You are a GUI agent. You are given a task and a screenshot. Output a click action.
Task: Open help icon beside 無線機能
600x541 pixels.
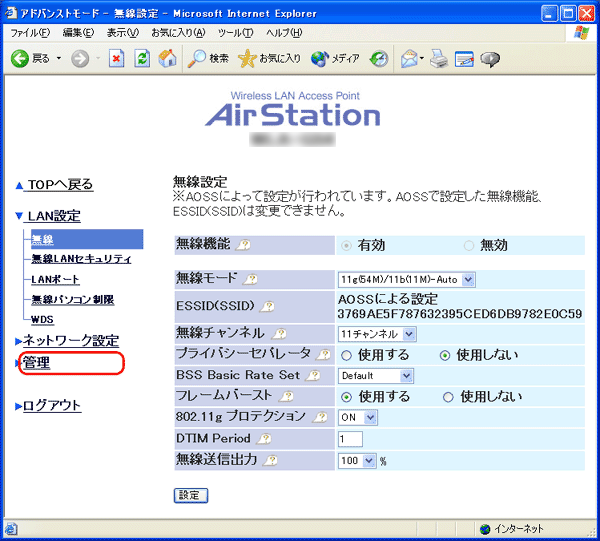click(x=244, y=245)
